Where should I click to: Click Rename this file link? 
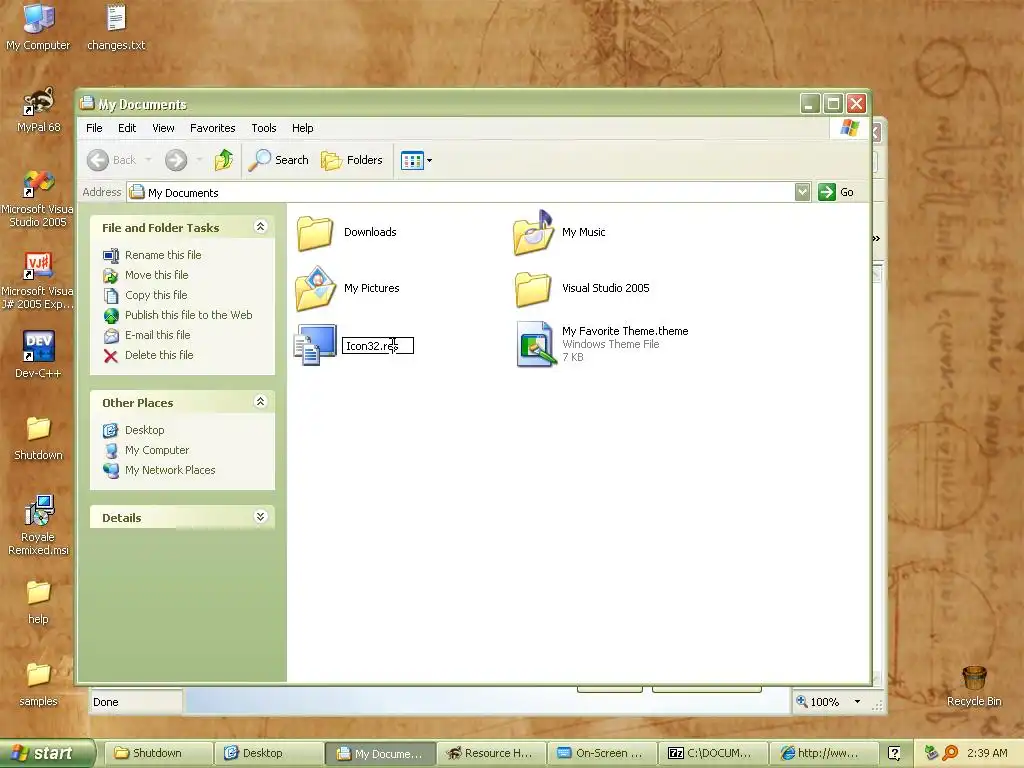click(163, 255)
